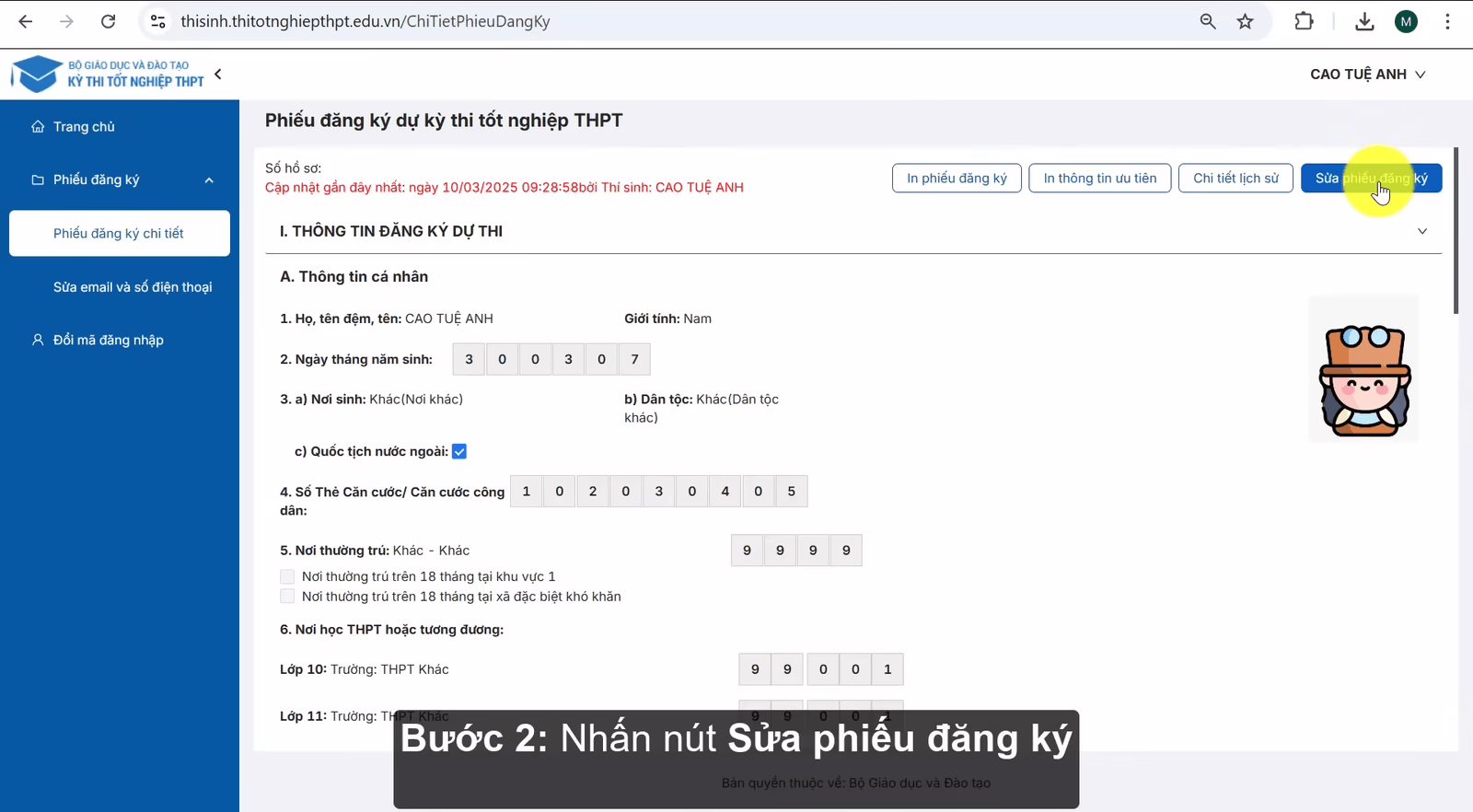This screenshot has height=812, width=1473.
Task: Click the browser address bar URL
Action: 365,21
